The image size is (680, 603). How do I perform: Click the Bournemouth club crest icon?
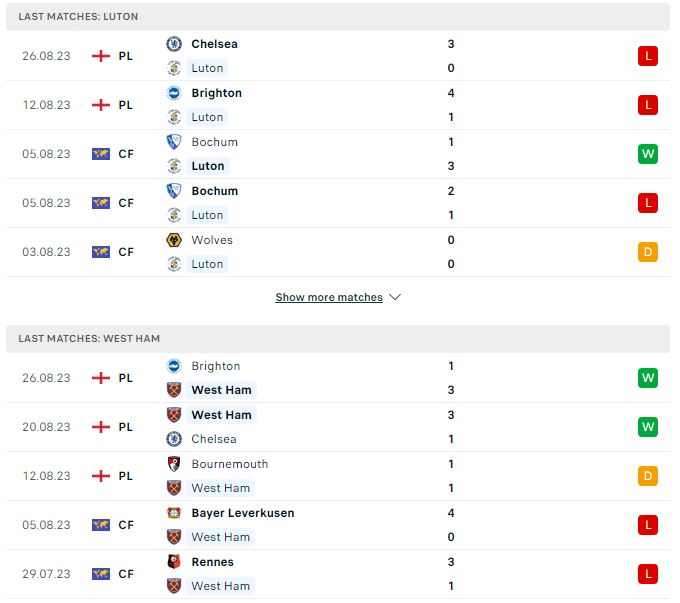click(x=174, y=464)
